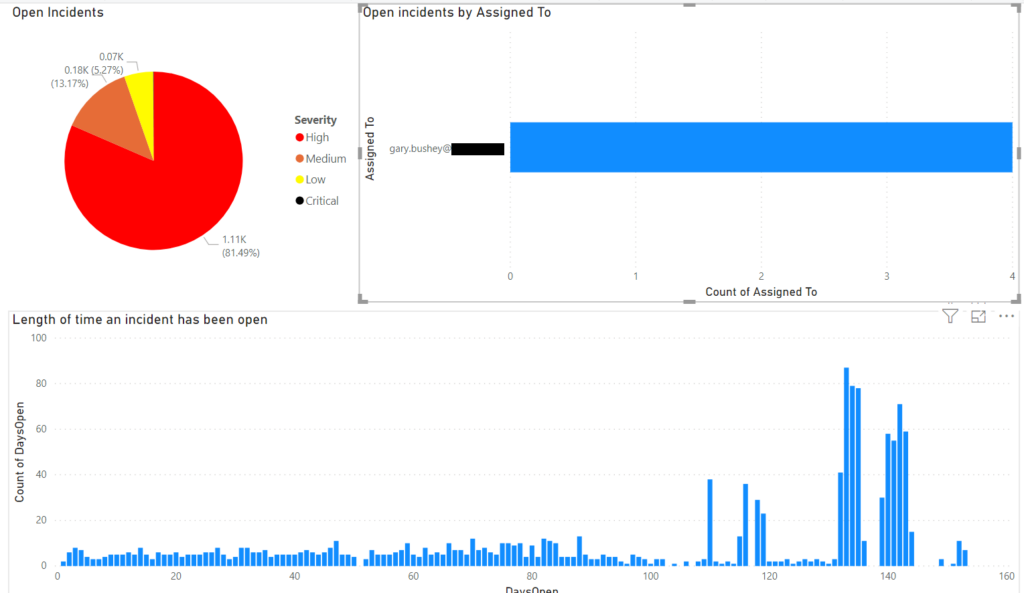Click the '3' tick on Count of Assigned To axis
The image size is (1024, 593).
tap(887, 276)
